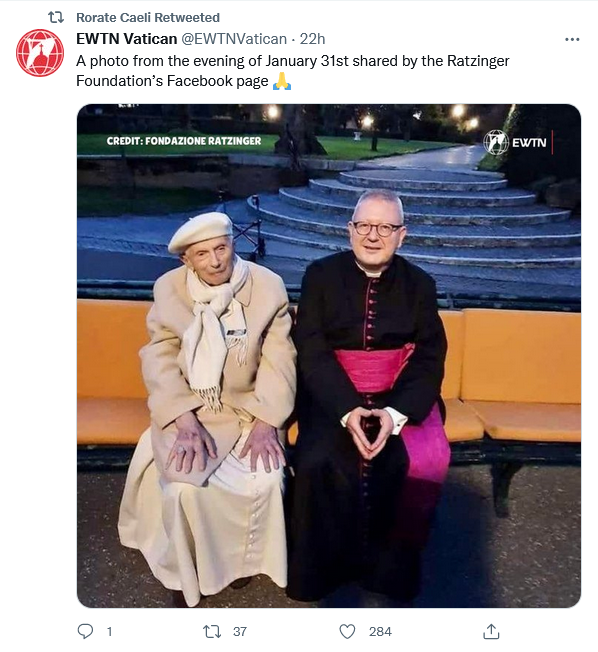Open the 22h timestamp link
This screenshot has height=652, width=598.
coord(312,39)
